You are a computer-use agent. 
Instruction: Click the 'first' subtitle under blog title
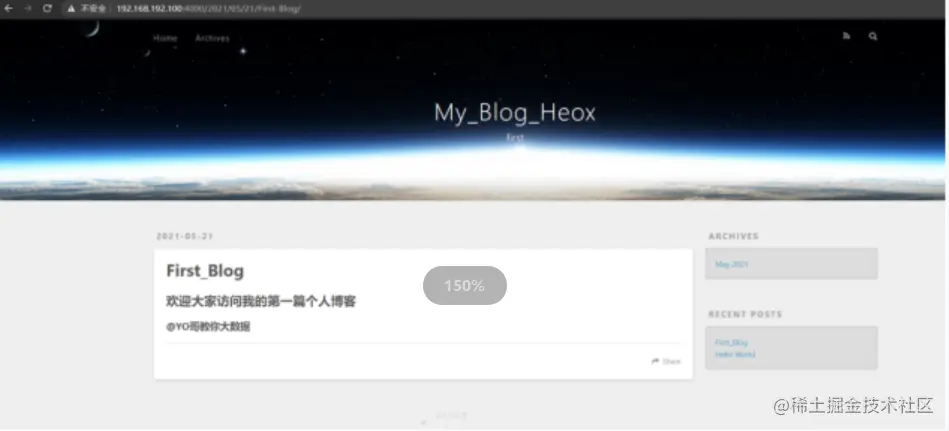click(x=515, y=137)
